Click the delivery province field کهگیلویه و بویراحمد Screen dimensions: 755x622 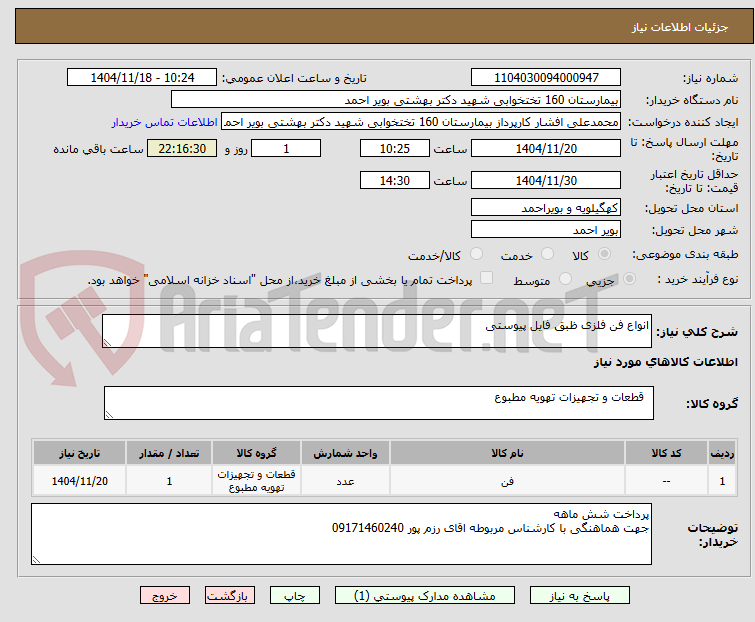click(546, 207)
